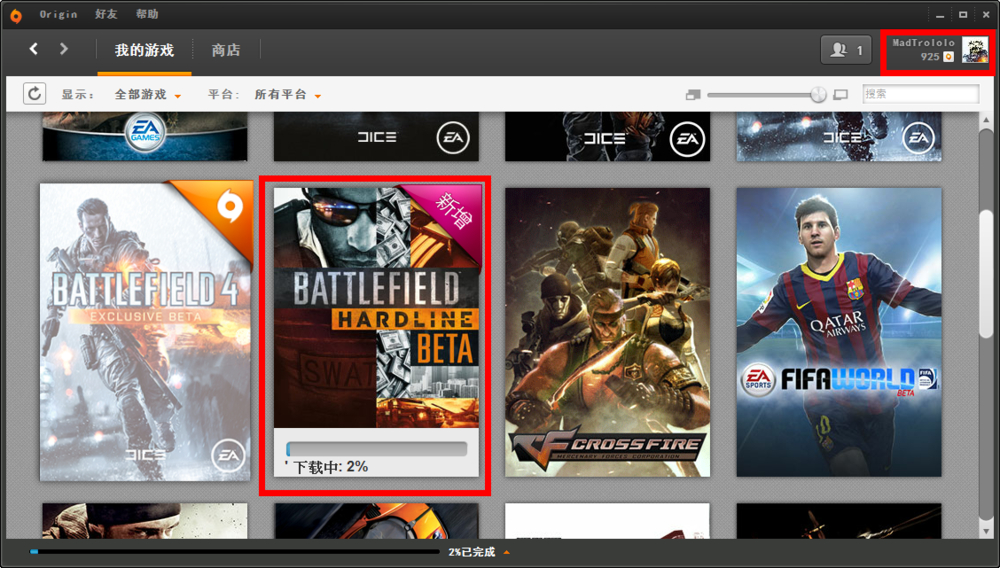Click the large tile size icon
Image resolution: width=1000 pixels, height=568 pixels.
pos(841,94)
